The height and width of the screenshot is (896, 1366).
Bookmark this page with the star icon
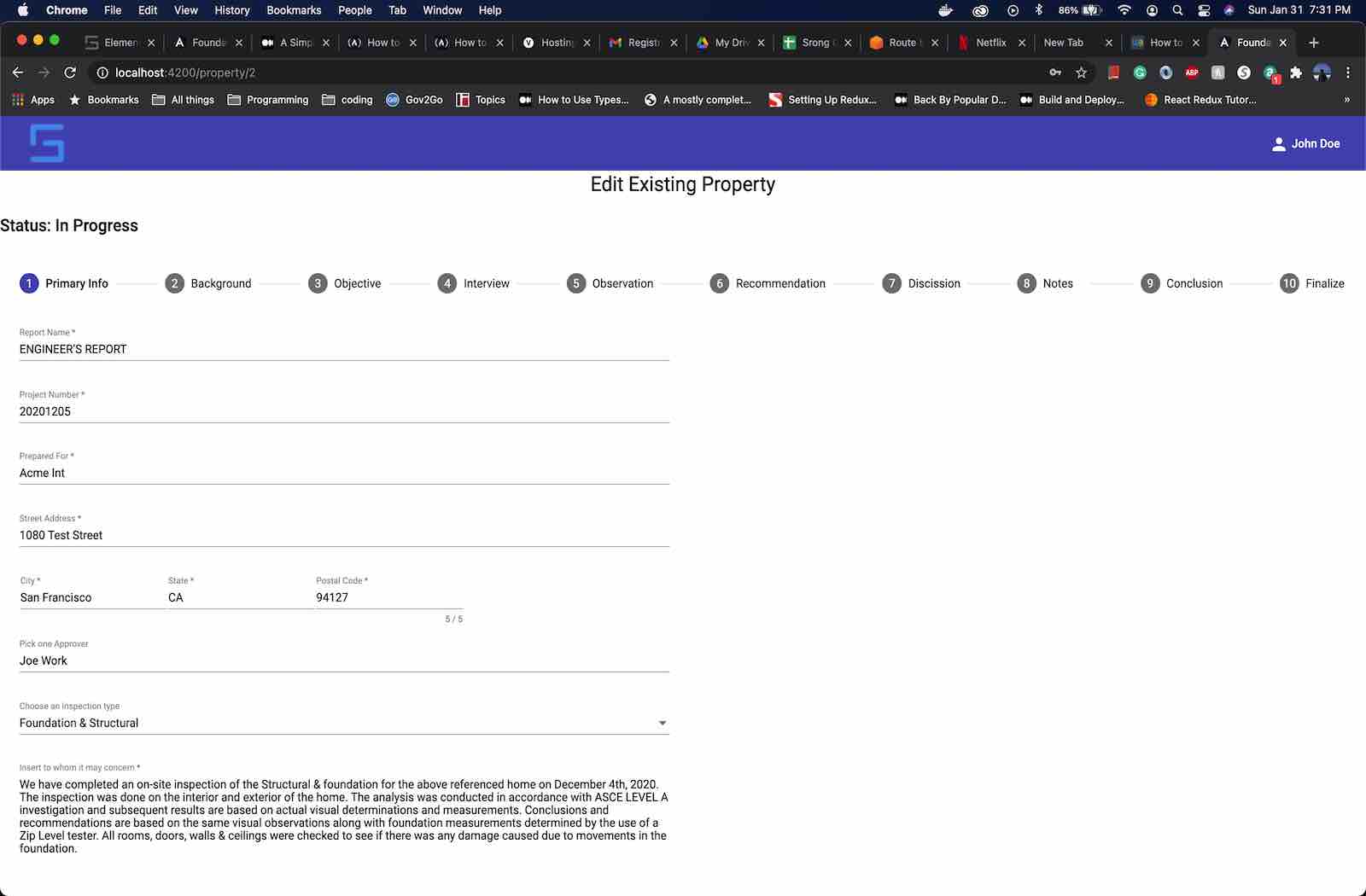1081,73
